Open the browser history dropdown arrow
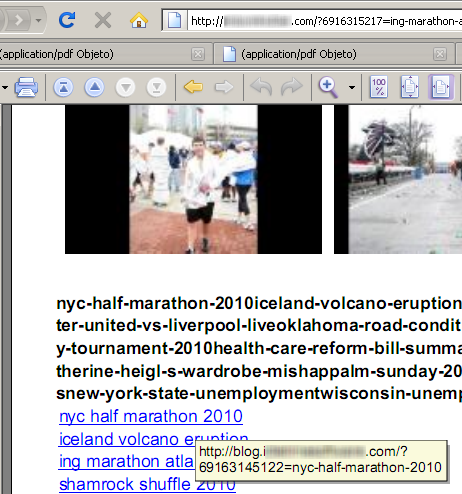This screenshot has height=494, width=462. [39, 21]
